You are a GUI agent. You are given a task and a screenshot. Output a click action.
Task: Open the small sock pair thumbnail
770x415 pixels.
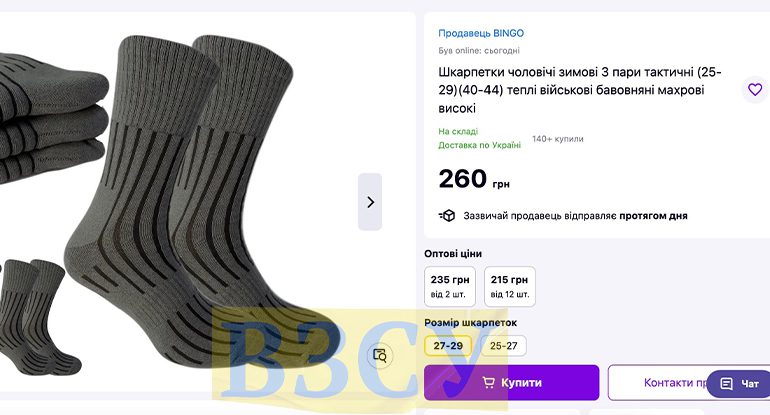[x=39, y=317]
